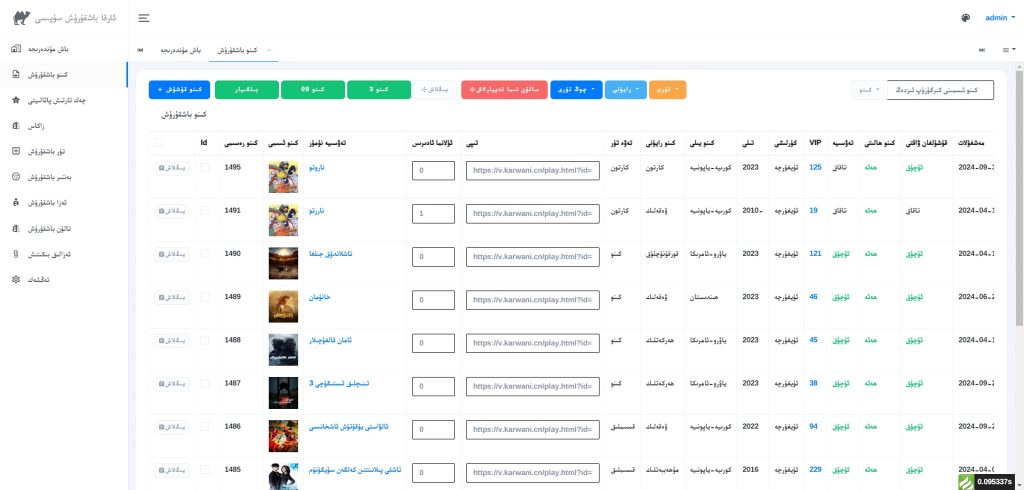Tick the select-all checkbox in table header
The image size is (1024, 490).
tap(159, 143)
